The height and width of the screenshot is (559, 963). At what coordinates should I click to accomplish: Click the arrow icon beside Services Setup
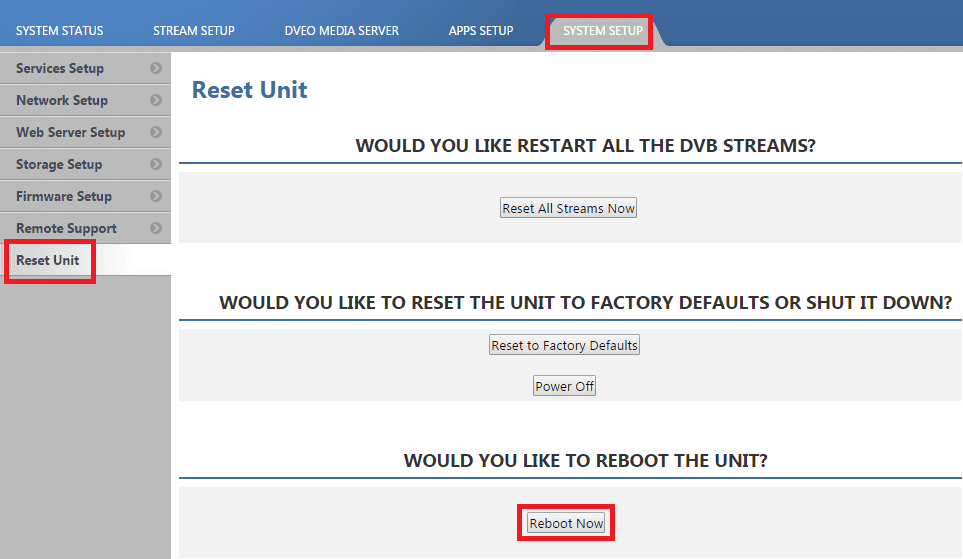pyautogui.click(x=156, y=68)
